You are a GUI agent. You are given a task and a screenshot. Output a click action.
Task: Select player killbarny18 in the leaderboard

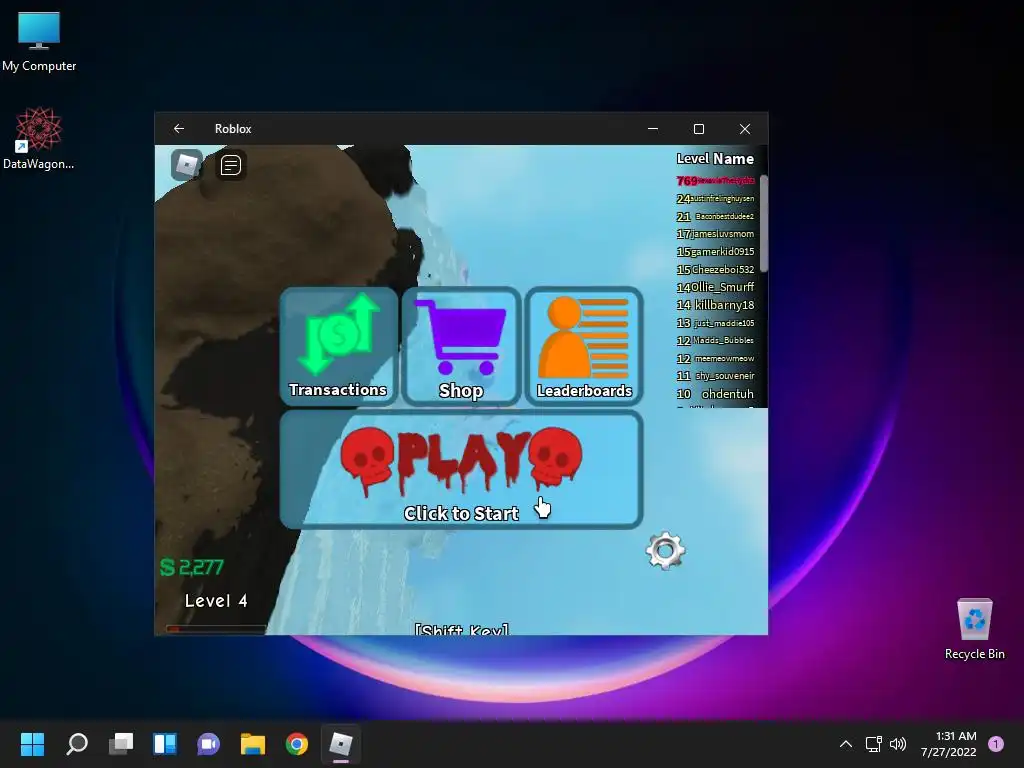coord(715,305)
